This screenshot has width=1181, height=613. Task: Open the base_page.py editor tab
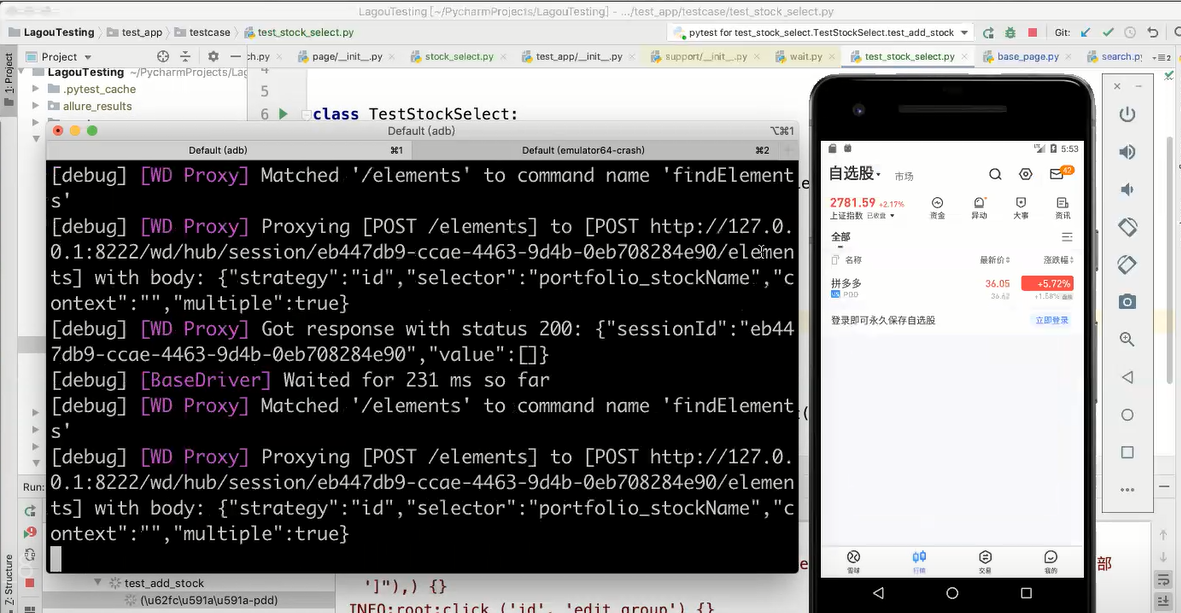(1027, 56)
